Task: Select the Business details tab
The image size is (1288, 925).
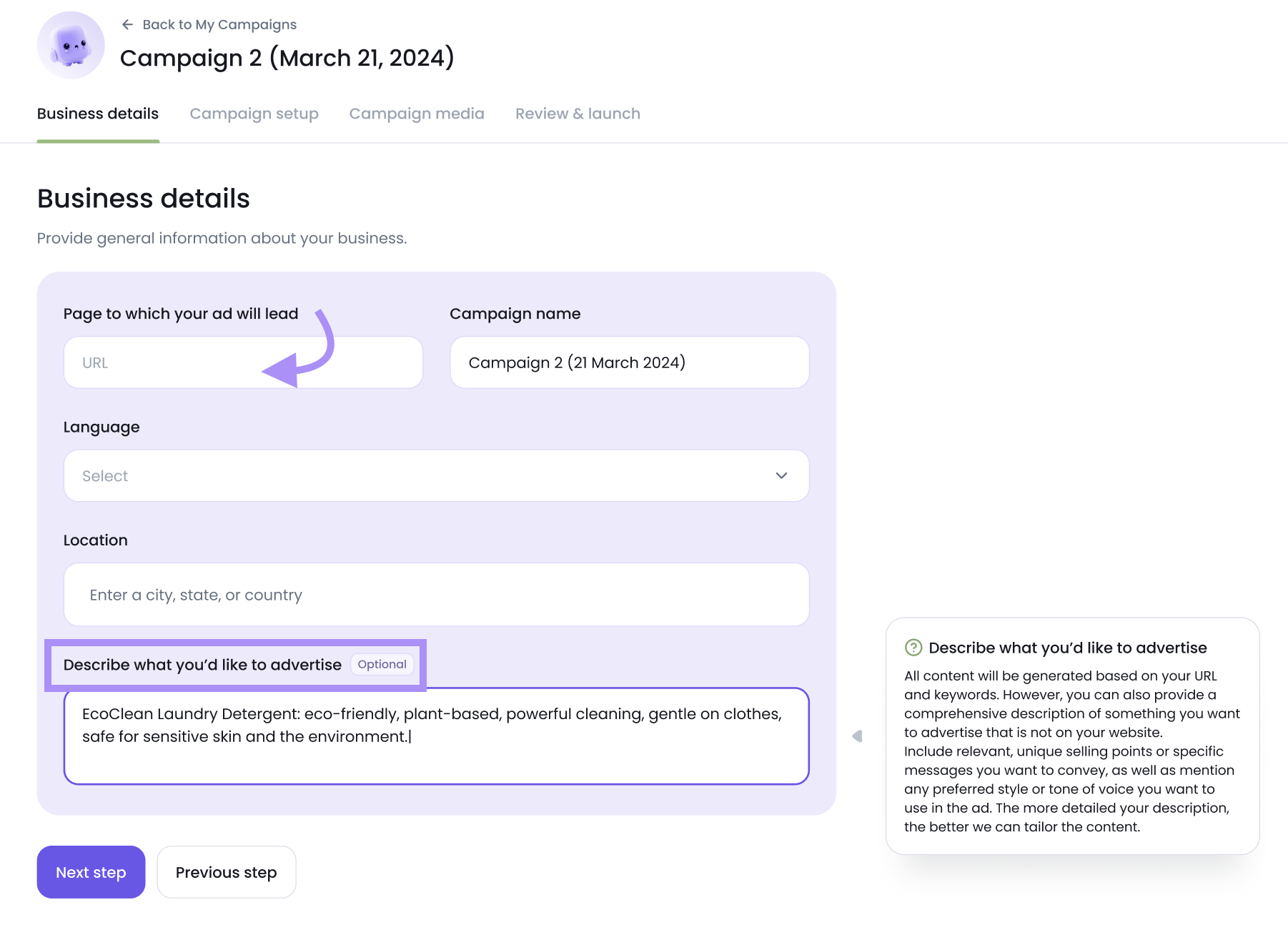Action: click(98, 114)
